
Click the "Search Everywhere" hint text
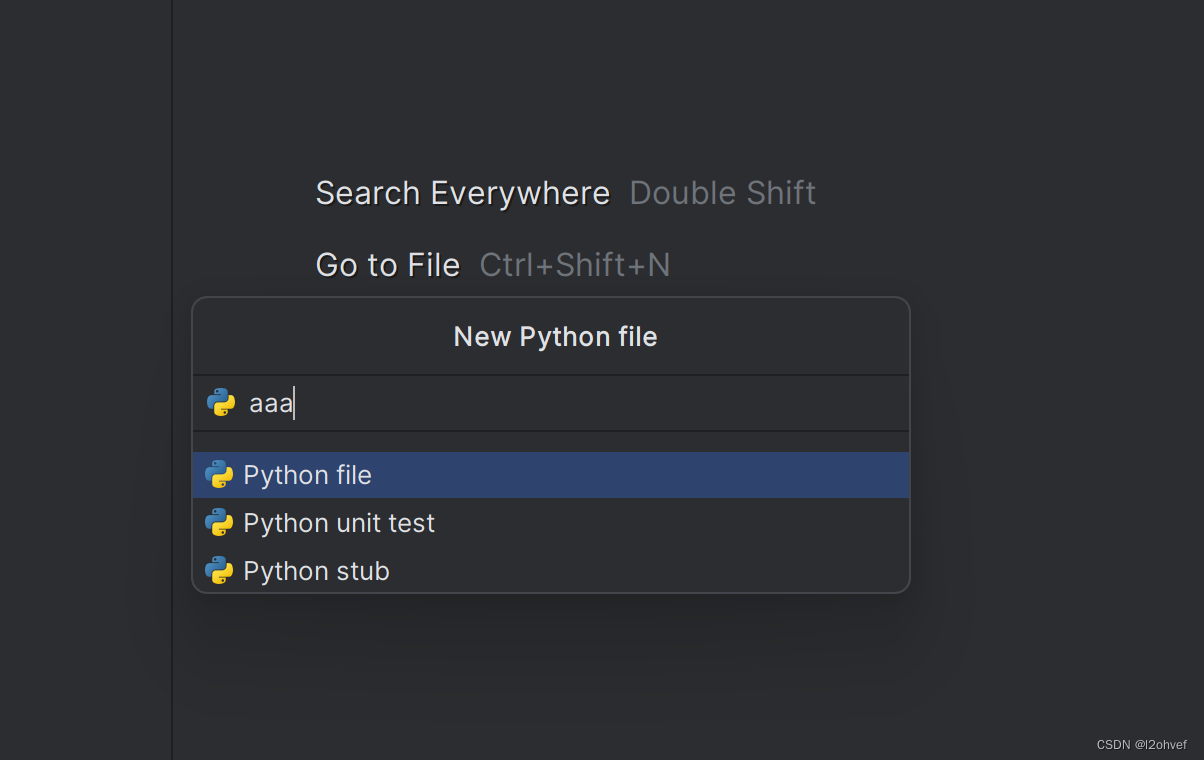point(462,193)
